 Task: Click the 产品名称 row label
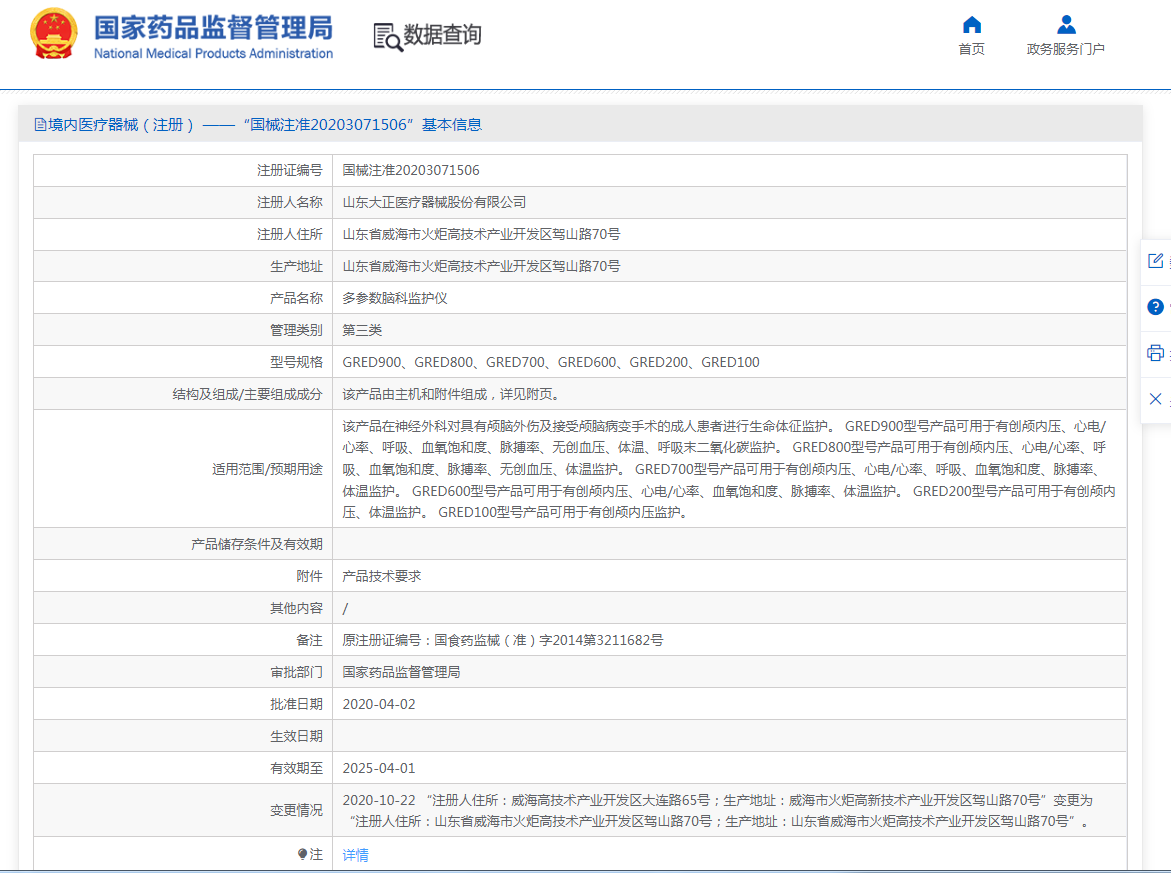(296, 299)
